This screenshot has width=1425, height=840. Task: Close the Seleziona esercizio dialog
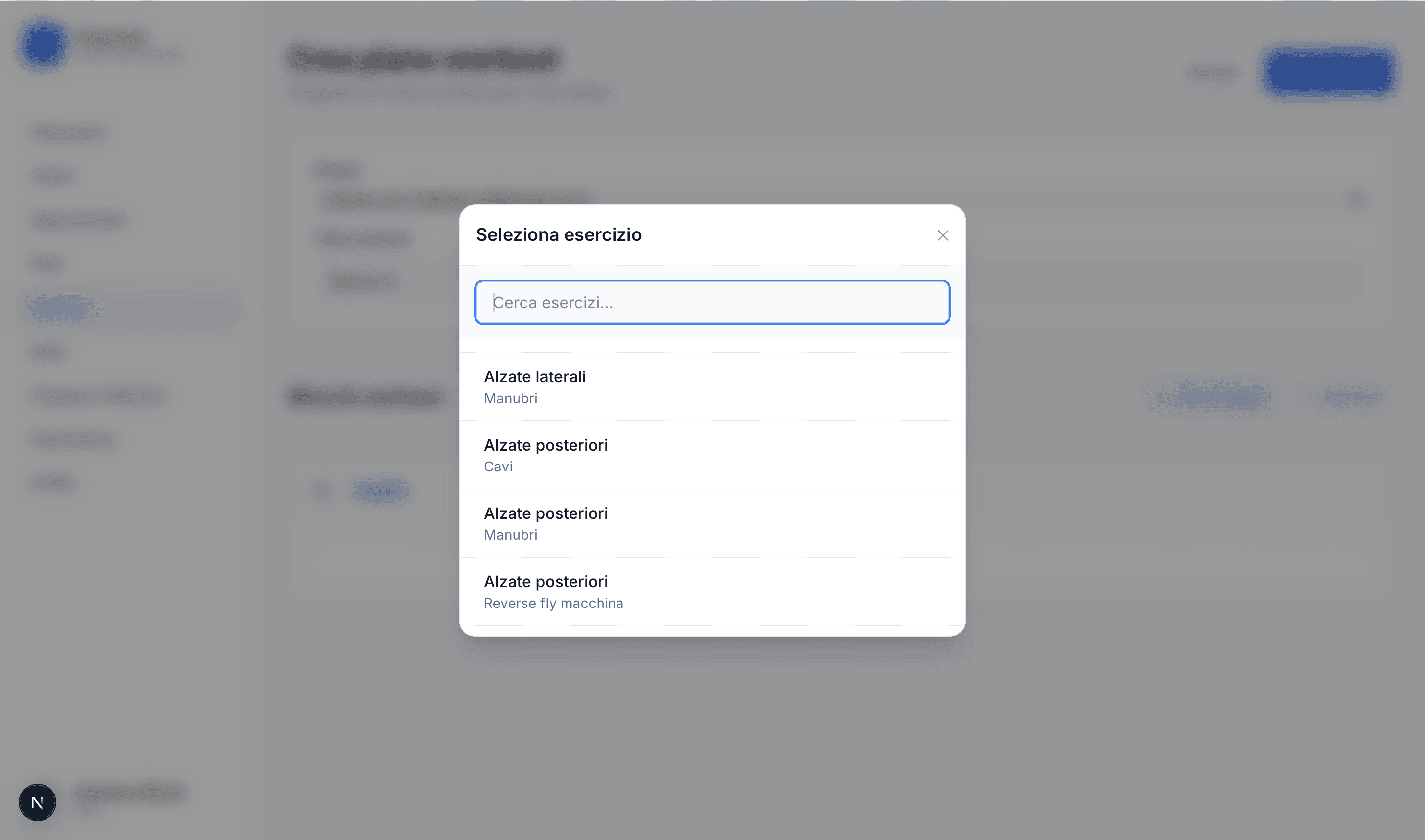(x=942, y=235)
